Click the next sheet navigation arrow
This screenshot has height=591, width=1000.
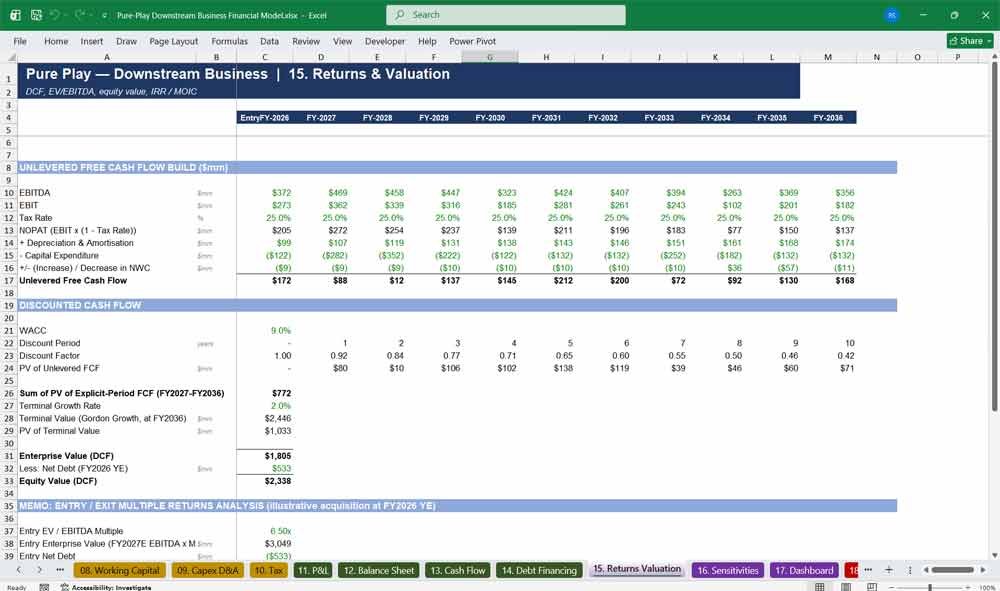pos(39,570)
